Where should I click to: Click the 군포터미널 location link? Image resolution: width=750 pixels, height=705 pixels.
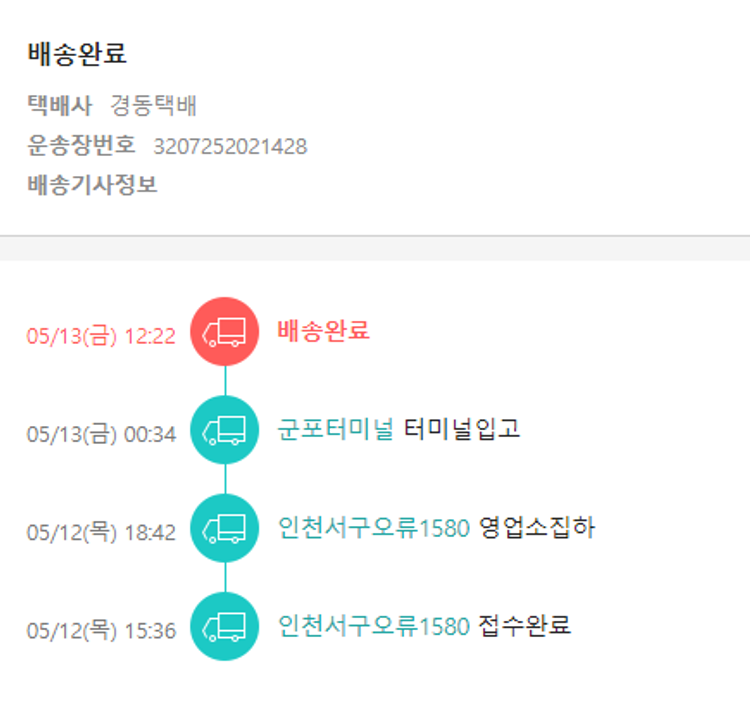point(336,429)
